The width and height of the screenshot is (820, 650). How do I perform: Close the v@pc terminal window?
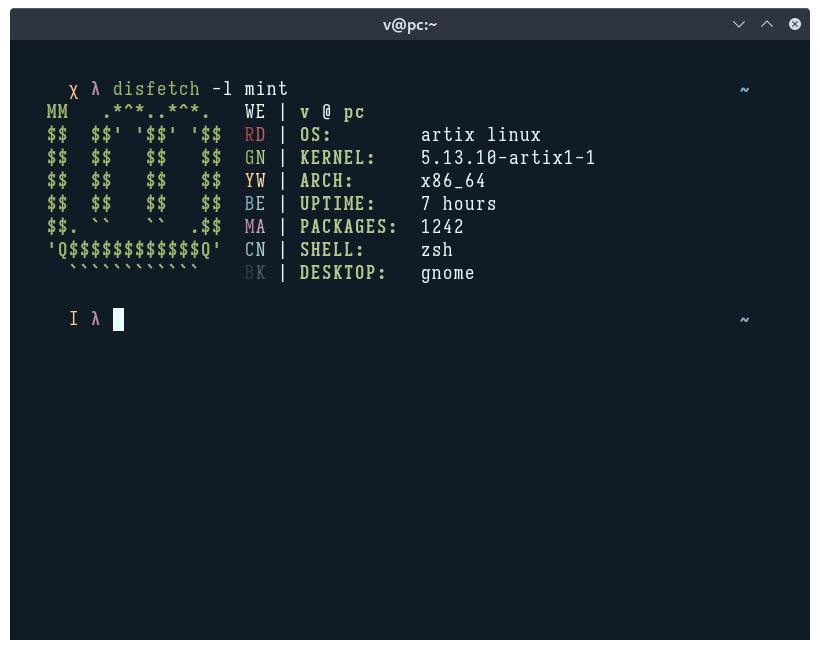pos(794,24)
